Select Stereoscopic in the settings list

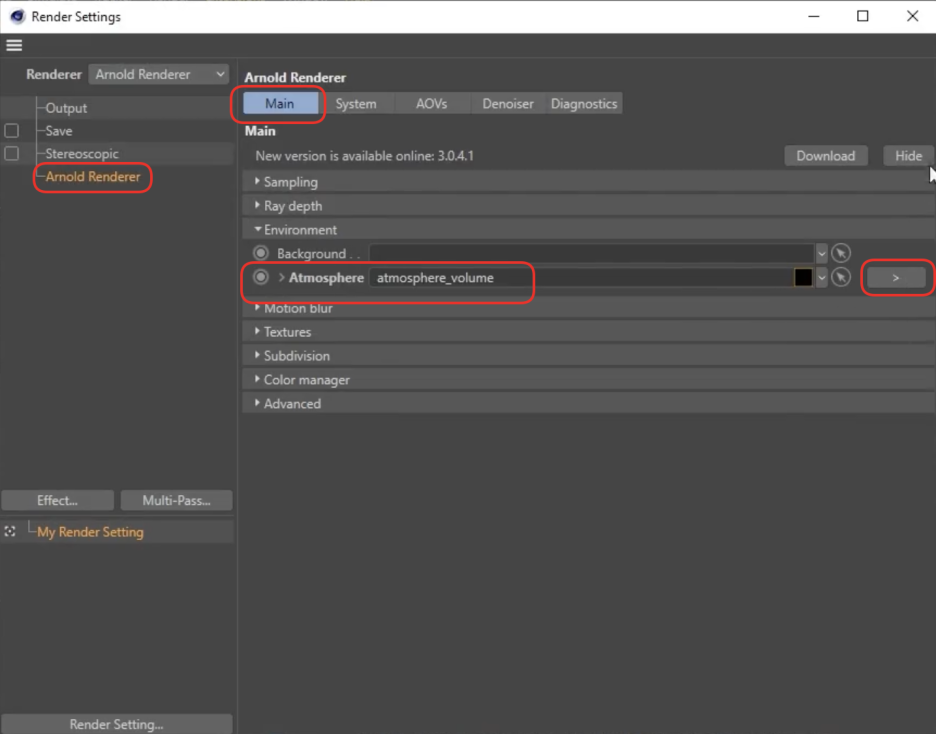coord(82,153)
